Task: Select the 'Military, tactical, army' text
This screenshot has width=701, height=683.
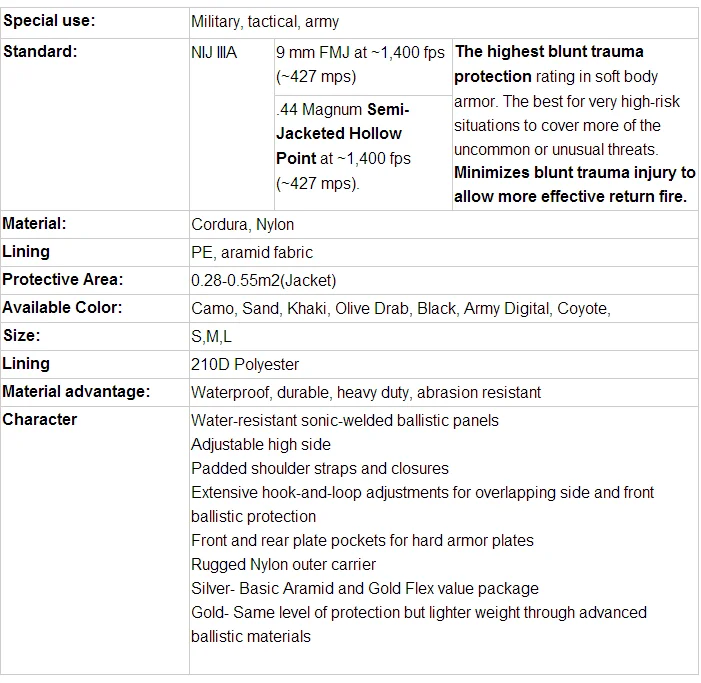Action: click(265, 21)
